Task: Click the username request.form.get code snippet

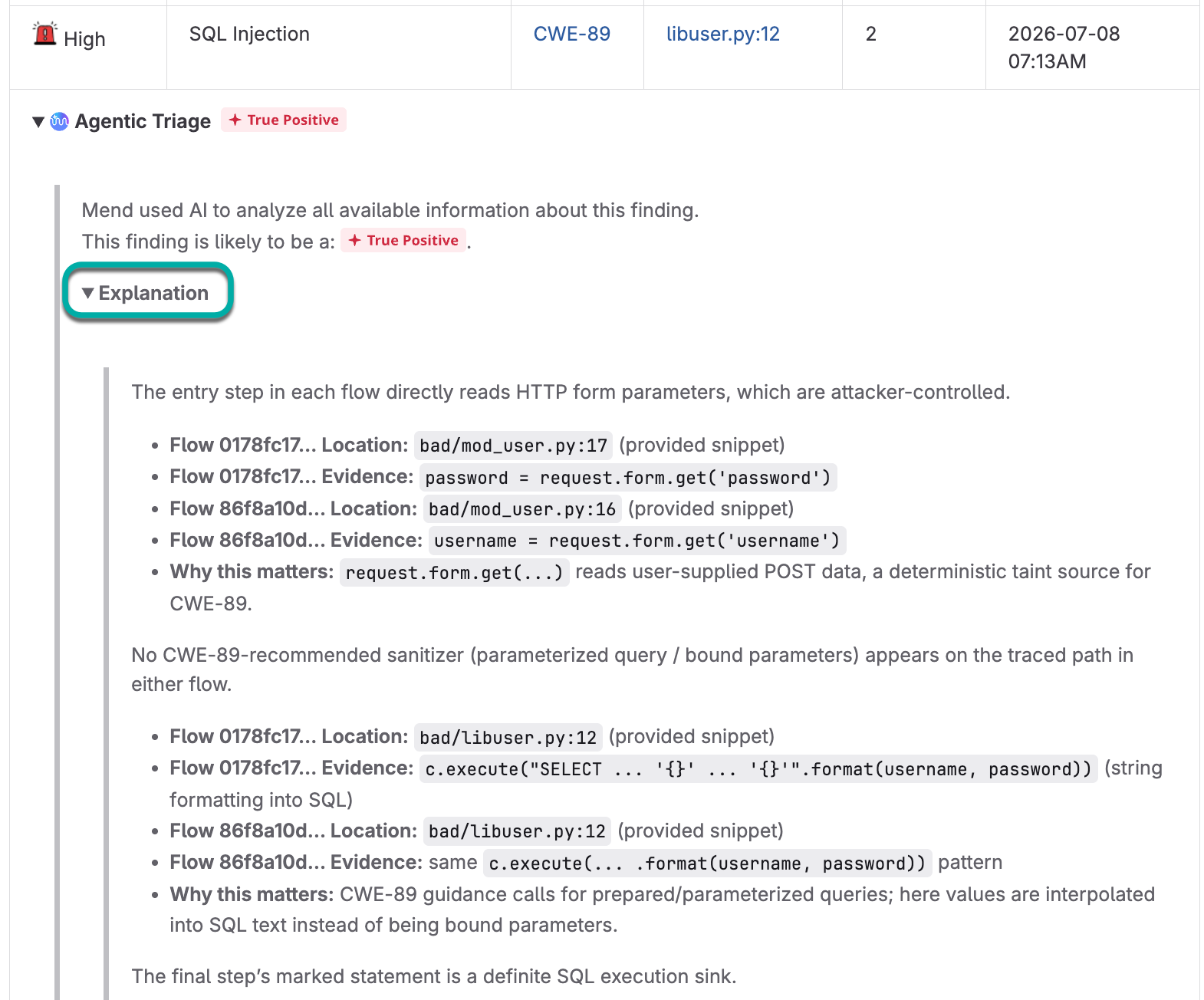Action: point(637,541)
